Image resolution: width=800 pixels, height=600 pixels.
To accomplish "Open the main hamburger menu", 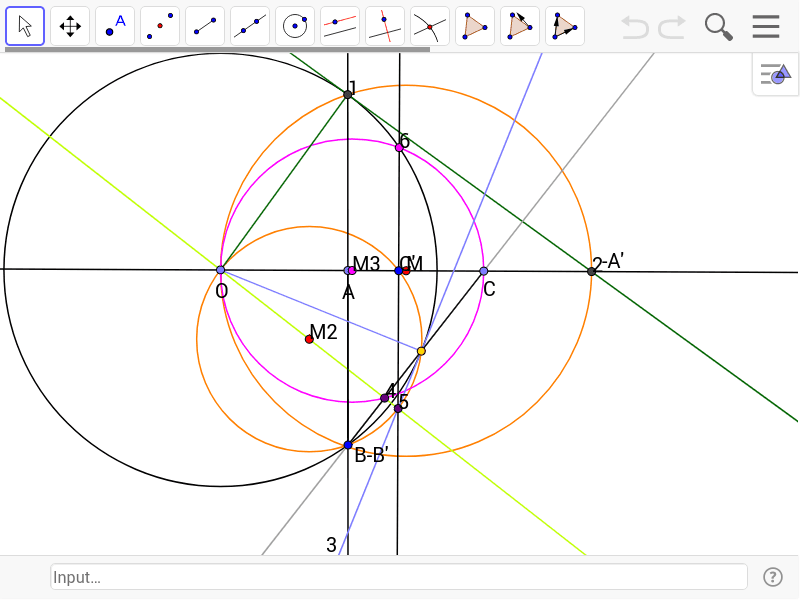I will click(766, 26).
